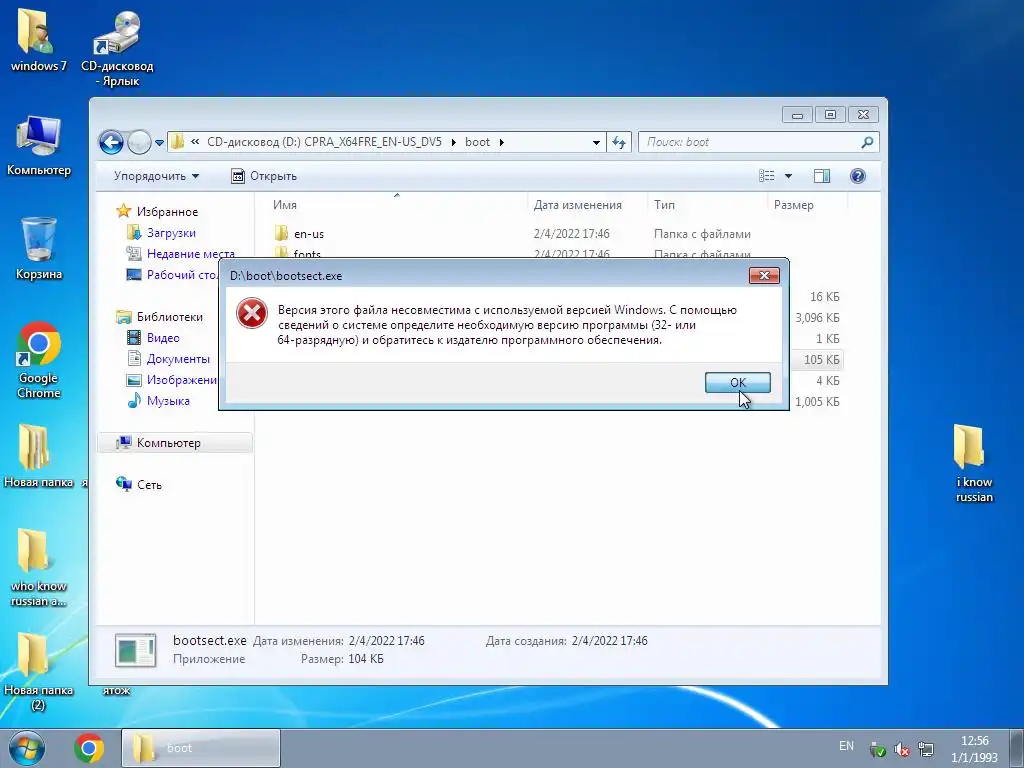
Task: Open the recent pages dropdown arrow
Action: coord(159,142)
